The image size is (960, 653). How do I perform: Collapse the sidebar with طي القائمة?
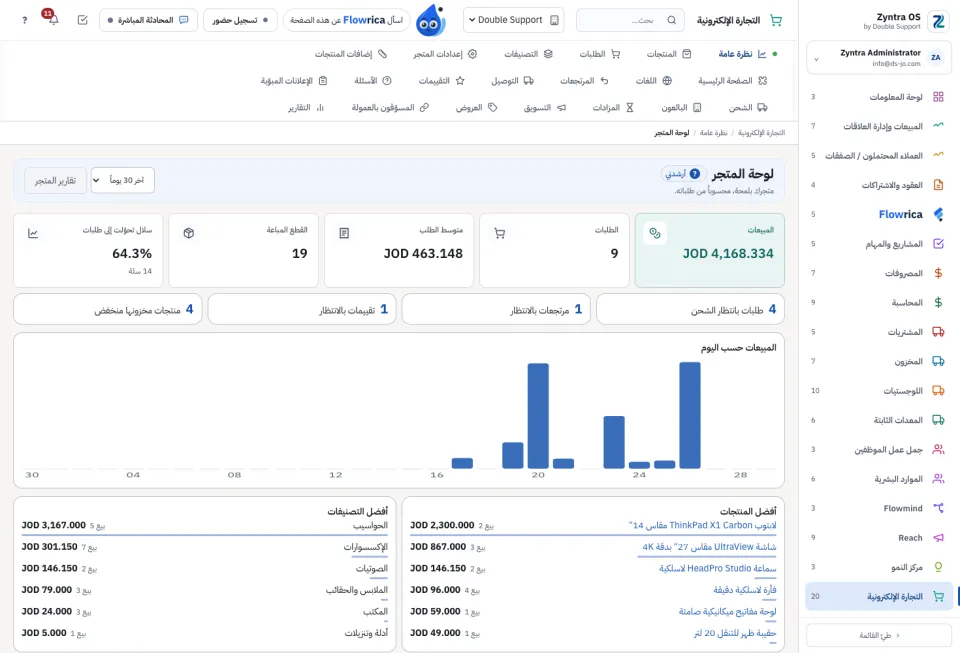pos(879,635)
